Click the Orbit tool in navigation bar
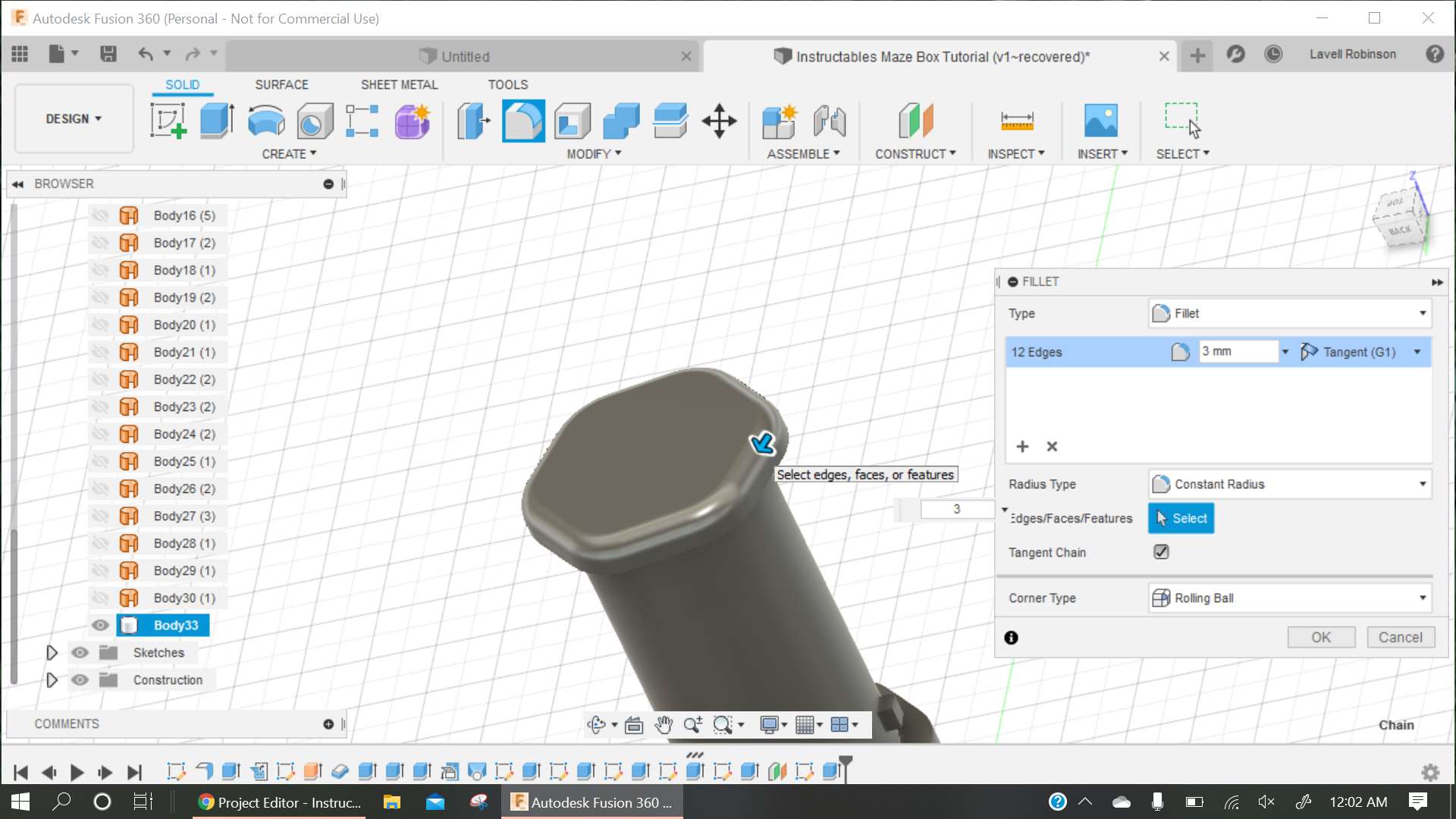This screenshot has height=819, width=1456. pyautogui.click(x=596, y=725)
